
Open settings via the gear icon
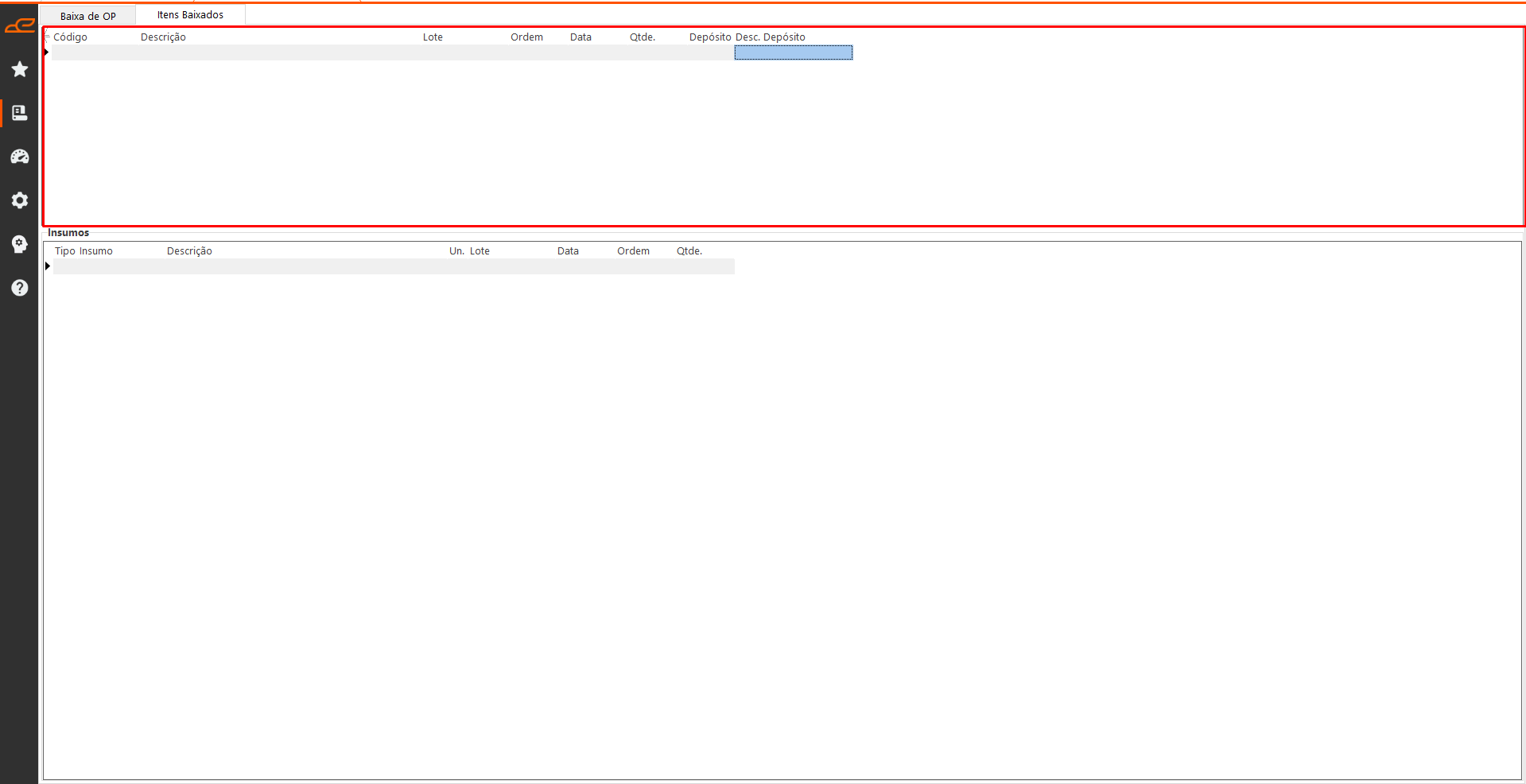point(20,200)
